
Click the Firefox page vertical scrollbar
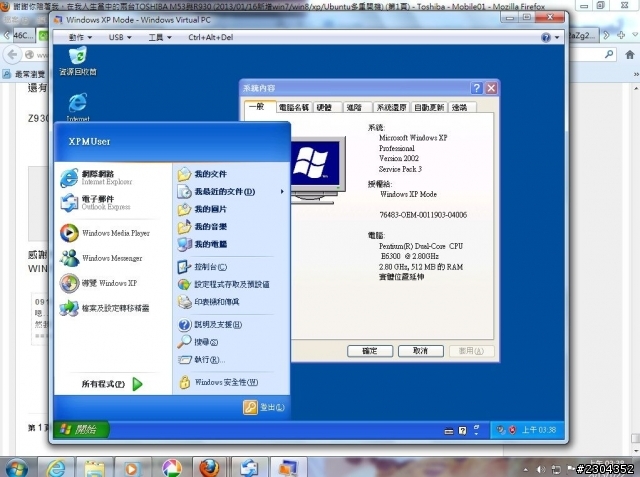(x=636, y=269)
